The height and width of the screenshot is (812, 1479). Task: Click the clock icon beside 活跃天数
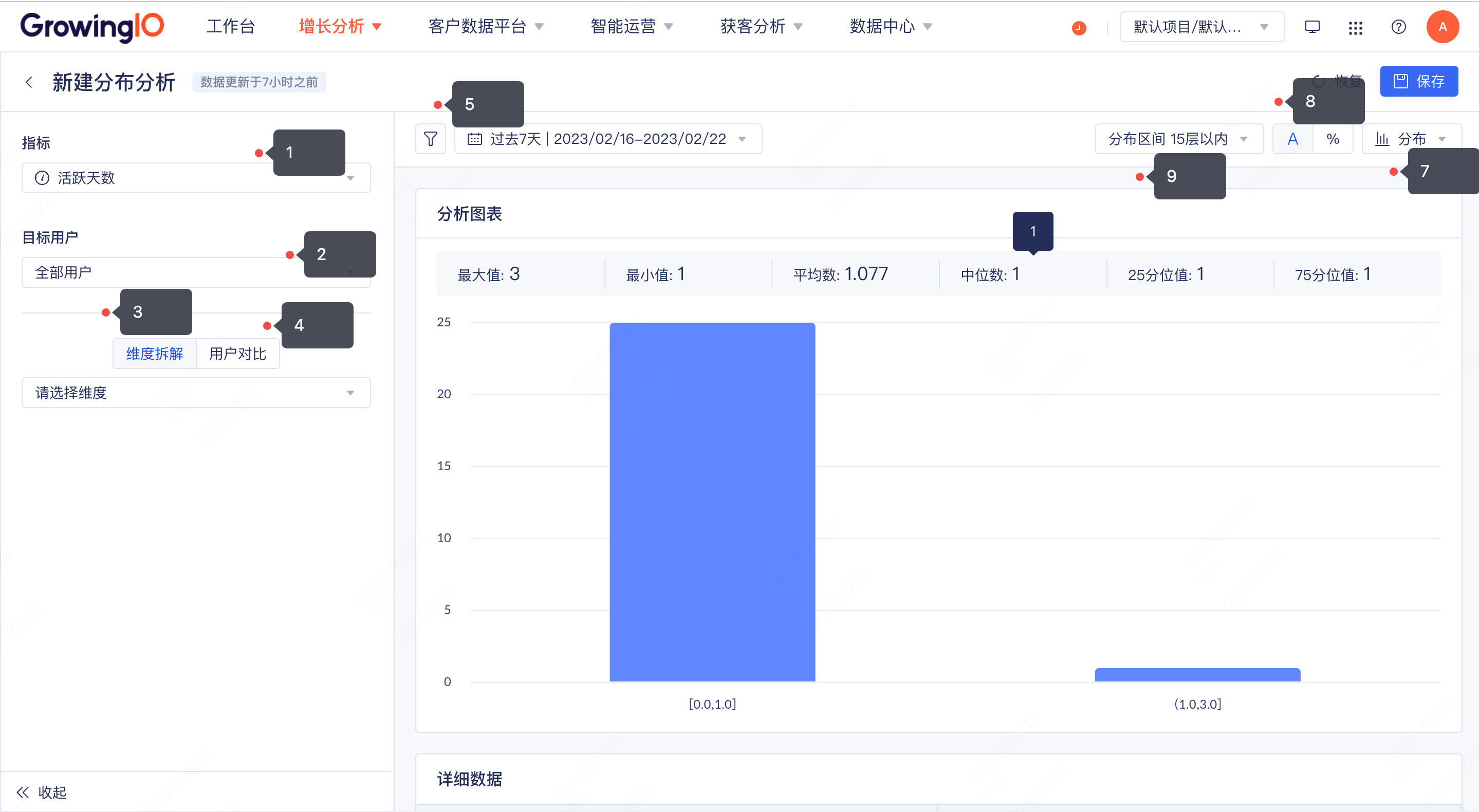tap(42, 177)
